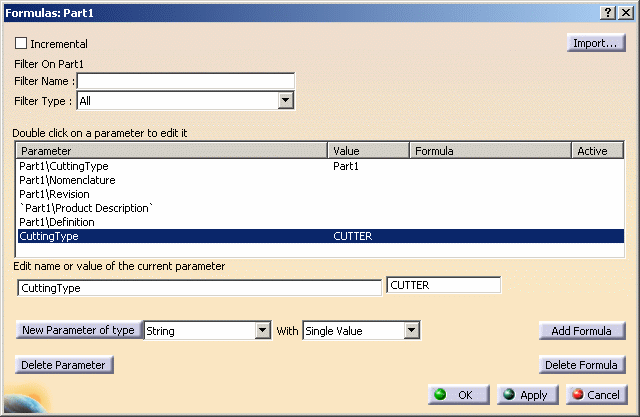Screen dimensions: 640x417
Task: Click the CUTTER value field
Action: 443,286
